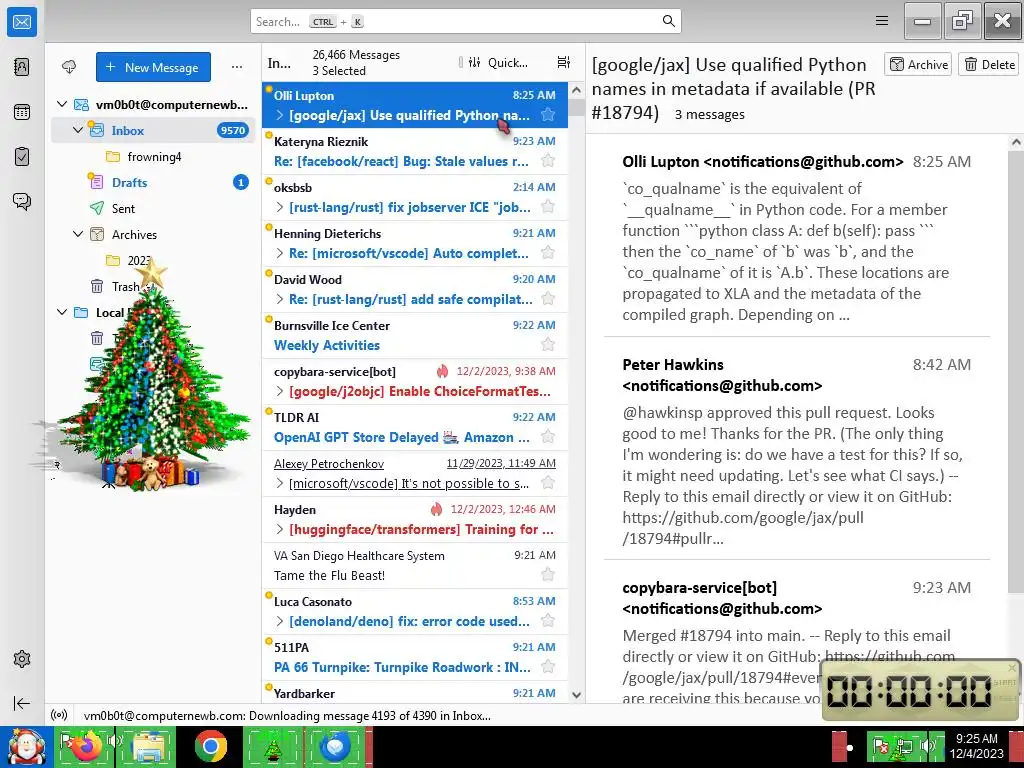Star the Burnsville Ice Center message

548,345
